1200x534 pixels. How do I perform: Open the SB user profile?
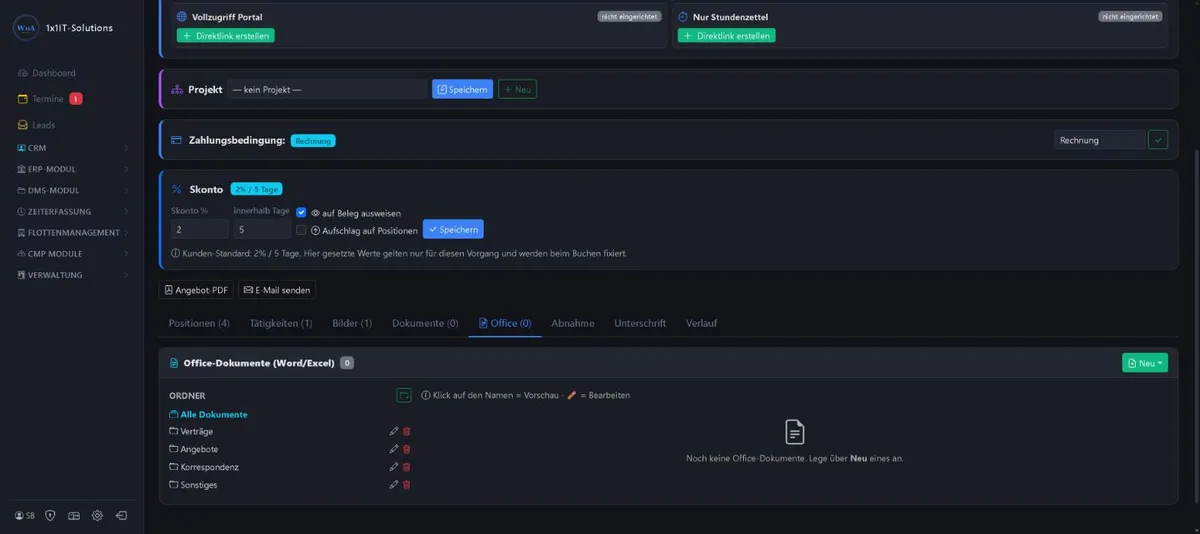(x=24, y=515)
